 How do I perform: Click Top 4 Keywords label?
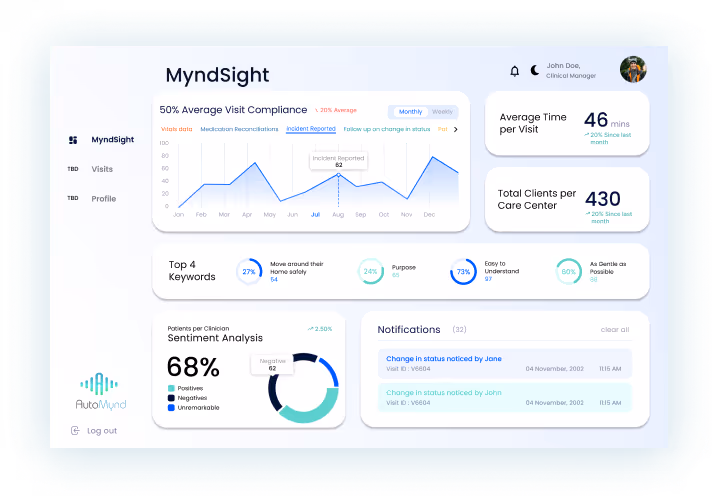coord(192,271)
